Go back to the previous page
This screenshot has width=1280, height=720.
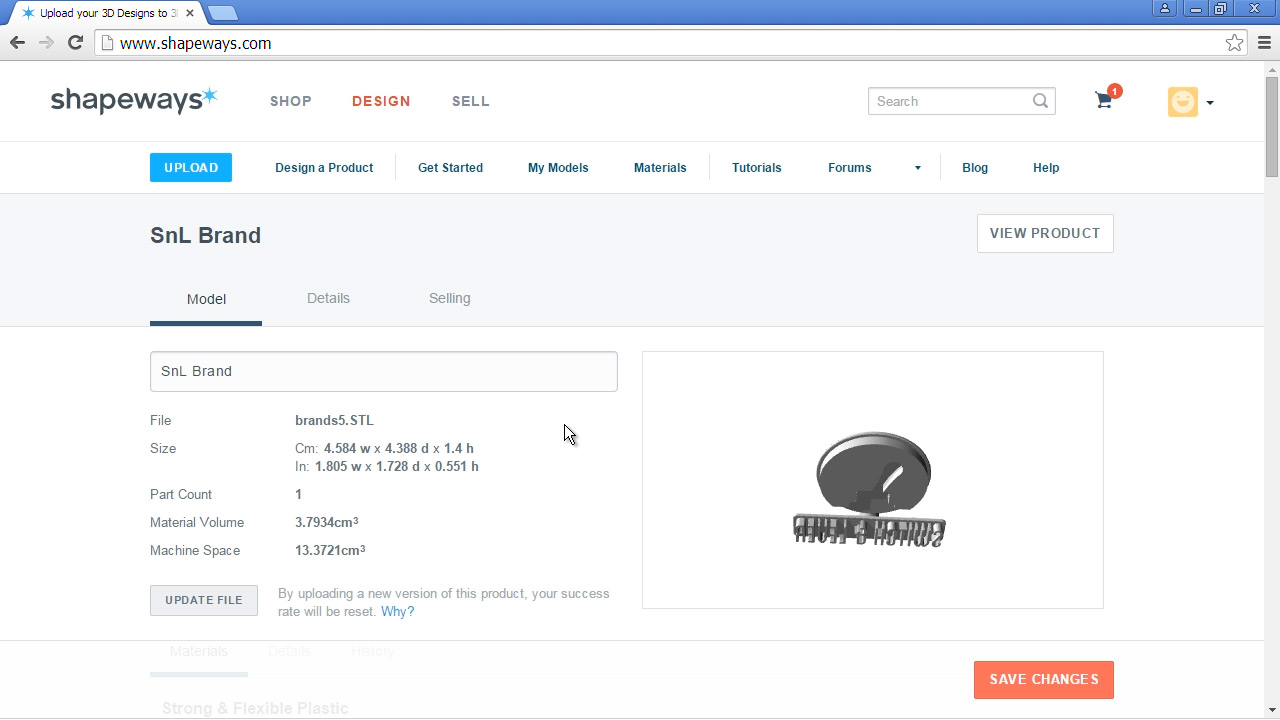pyautogui.click(x=17, y=43)
